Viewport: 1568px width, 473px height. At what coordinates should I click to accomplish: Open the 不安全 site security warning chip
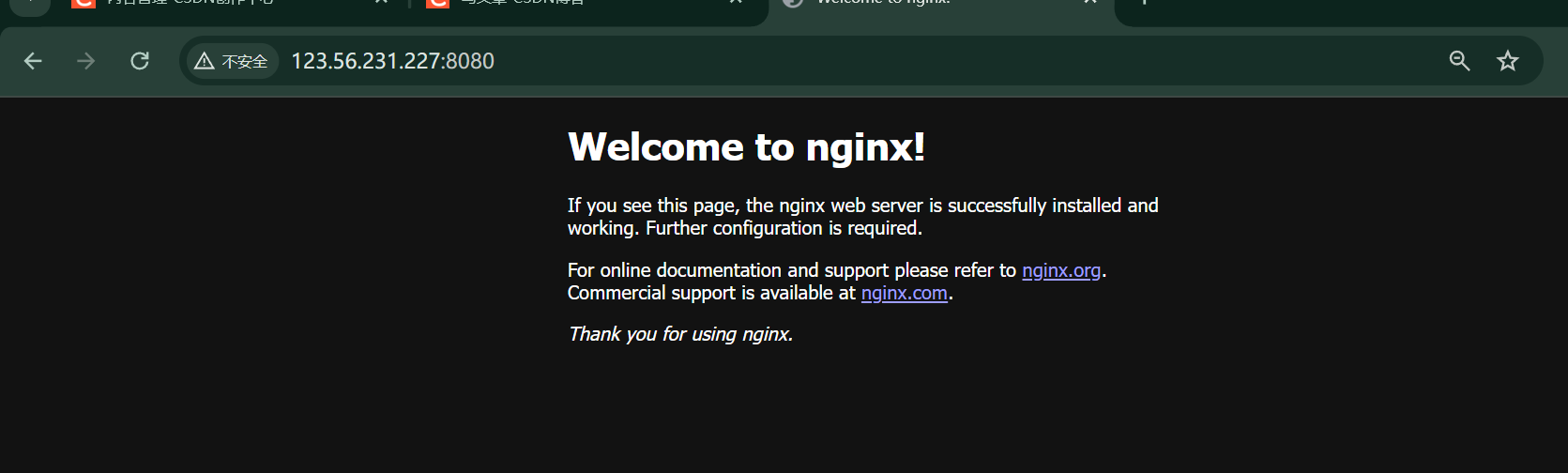pyautogui.click(x=231, y=61)
